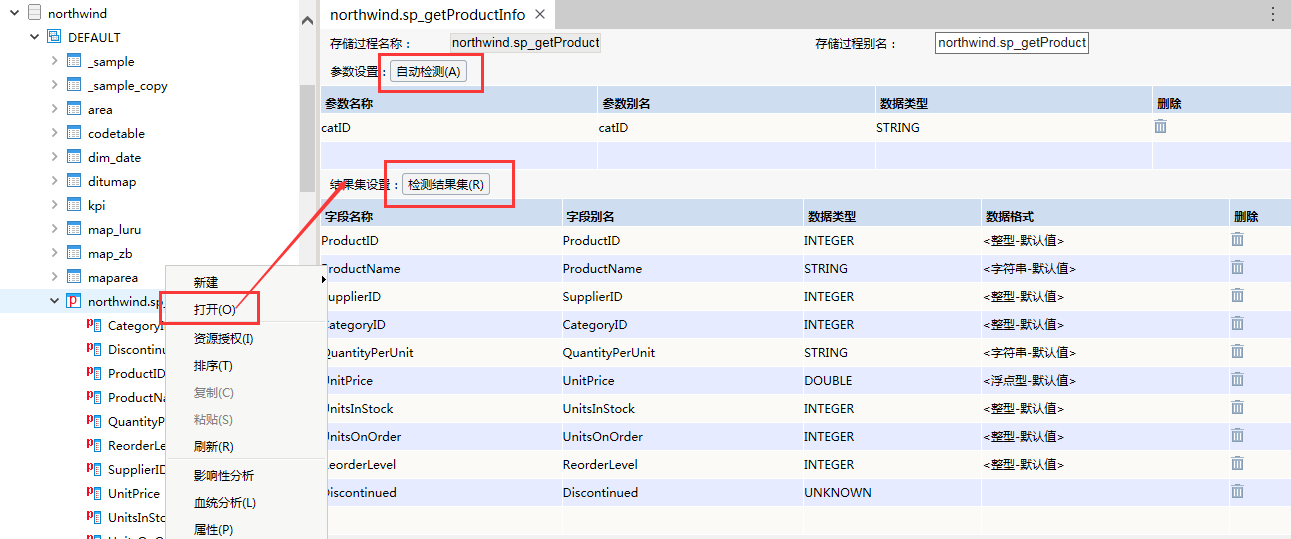Expand the maparea node
This screenshot has height=539, width=1291.
[55, 277]
